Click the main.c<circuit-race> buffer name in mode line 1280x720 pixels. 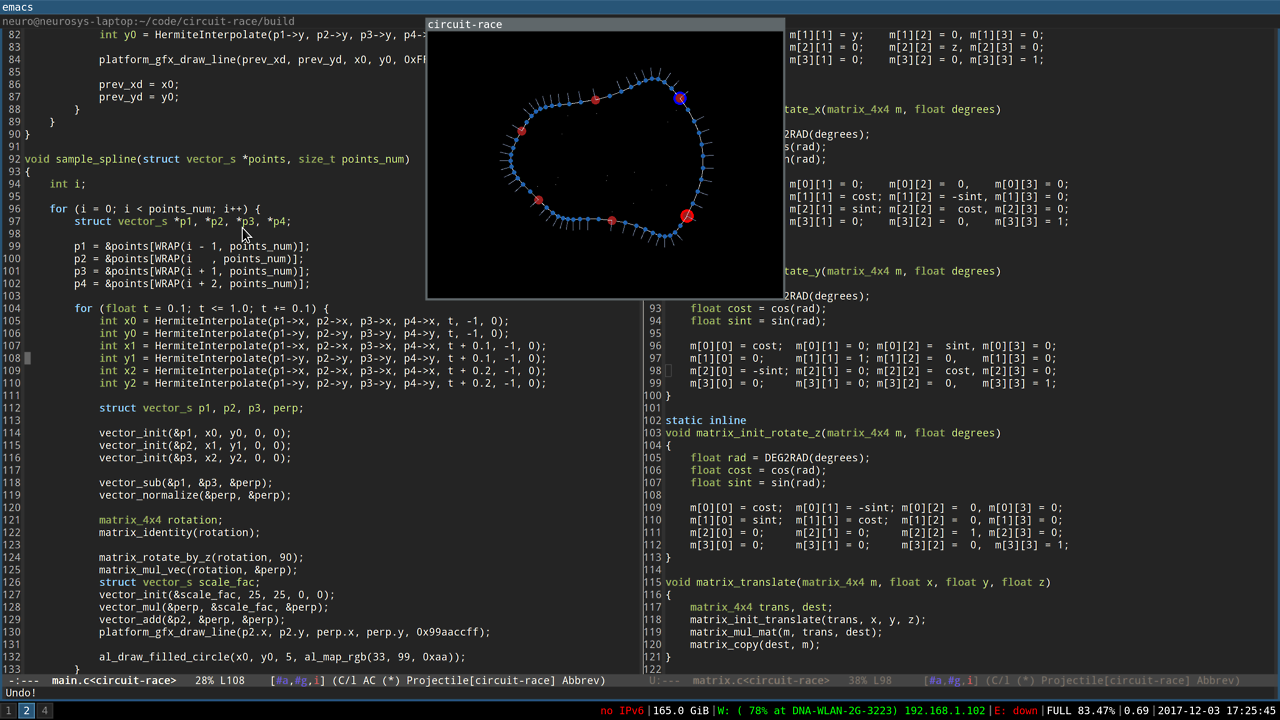pos(114,681)
